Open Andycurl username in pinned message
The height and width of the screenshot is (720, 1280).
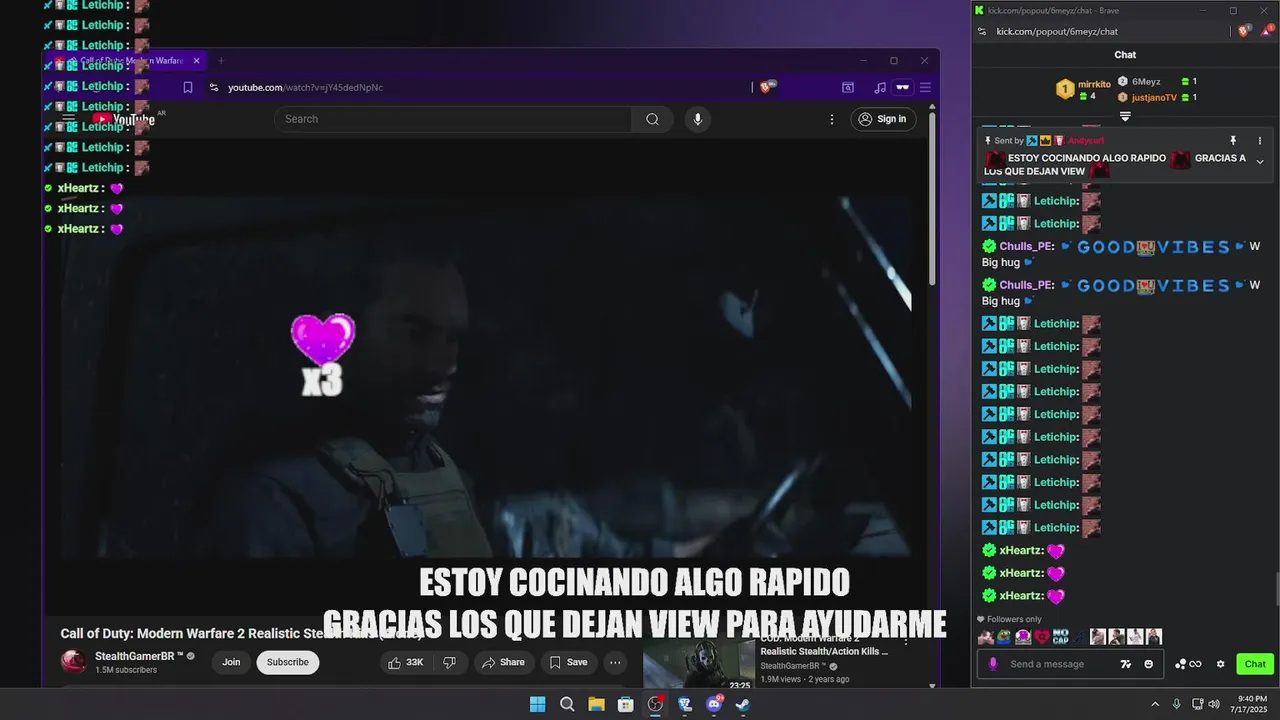point(1085,141)
